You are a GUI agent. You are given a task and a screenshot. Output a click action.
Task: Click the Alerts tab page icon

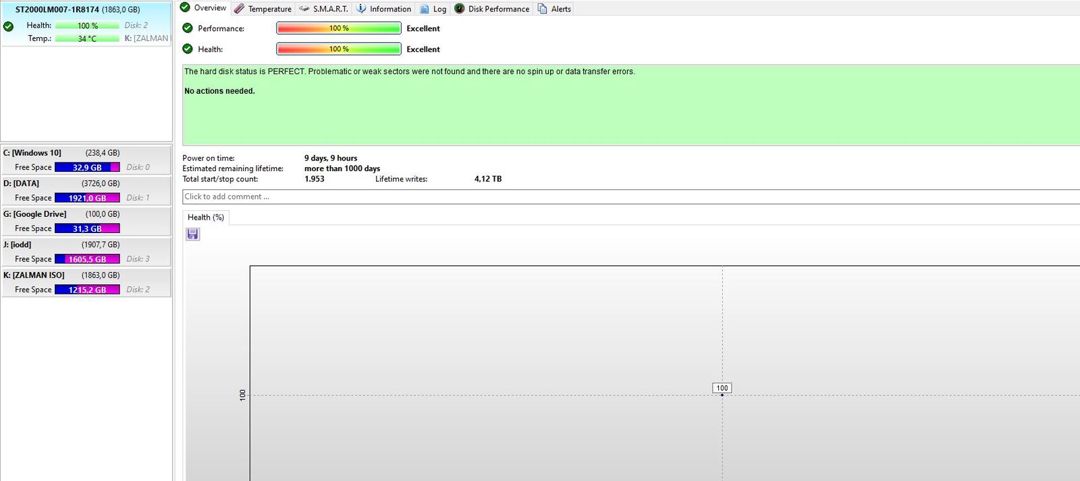point(543,8)
